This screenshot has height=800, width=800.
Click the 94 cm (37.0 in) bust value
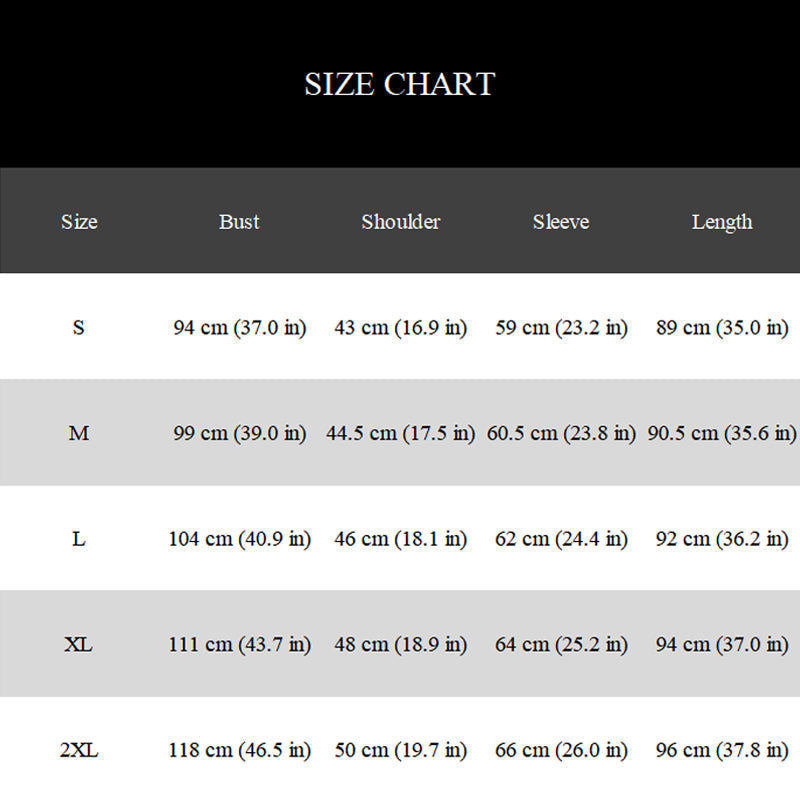[240, 328]
